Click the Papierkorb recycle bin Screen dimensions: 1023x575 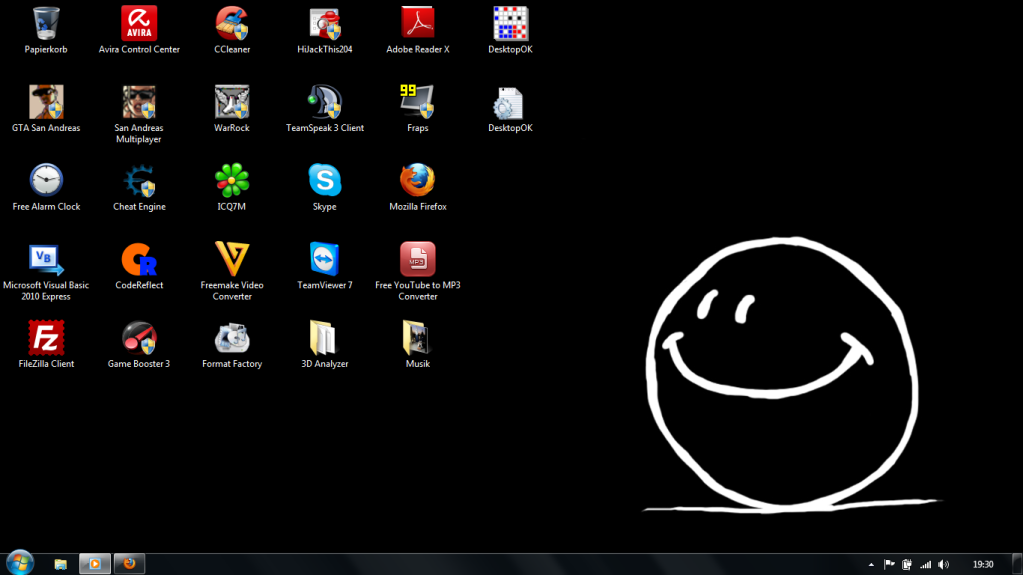click(x=46, y=23)
